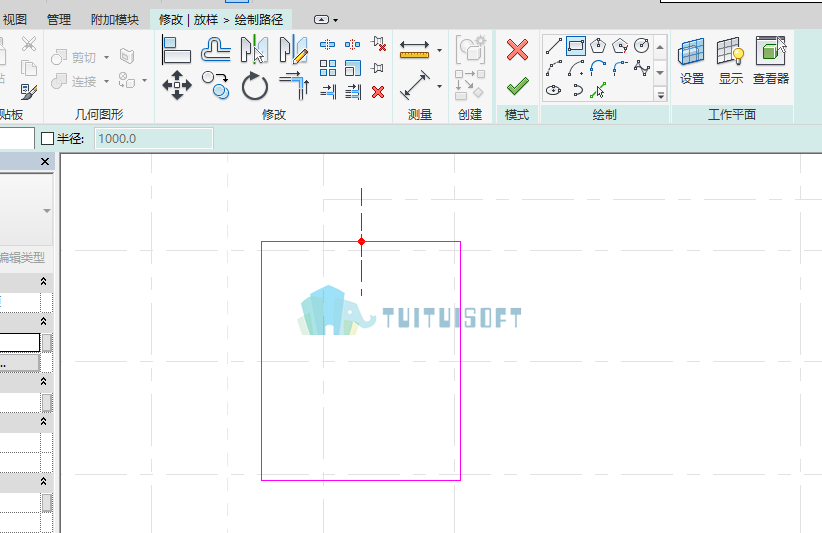Expand the measure tool dropdown arrow
This screenshot has width=822, height=533.
439,50
